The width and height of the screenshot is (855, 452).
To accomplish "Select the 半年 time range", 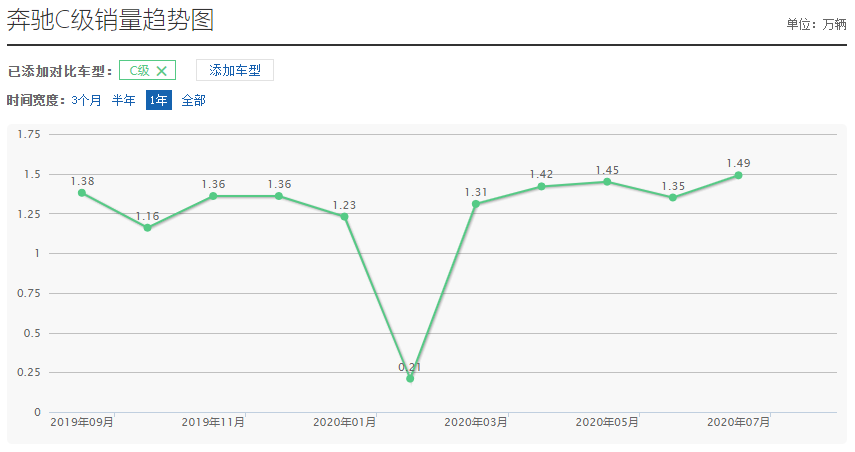I will [x=123, y=100].
